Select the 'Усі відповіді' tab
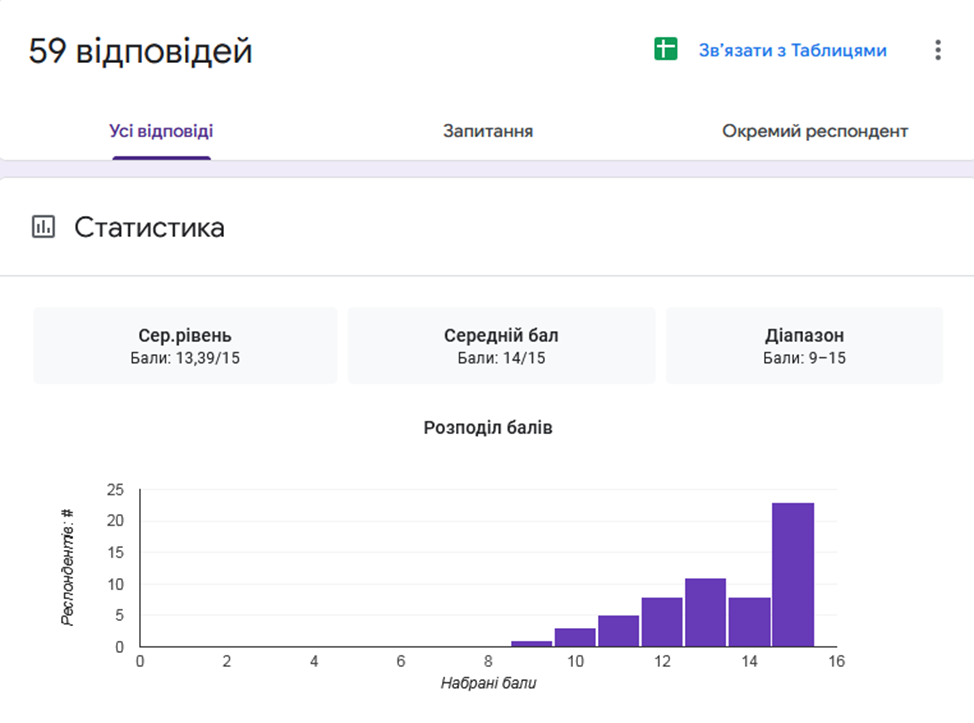 161,131
